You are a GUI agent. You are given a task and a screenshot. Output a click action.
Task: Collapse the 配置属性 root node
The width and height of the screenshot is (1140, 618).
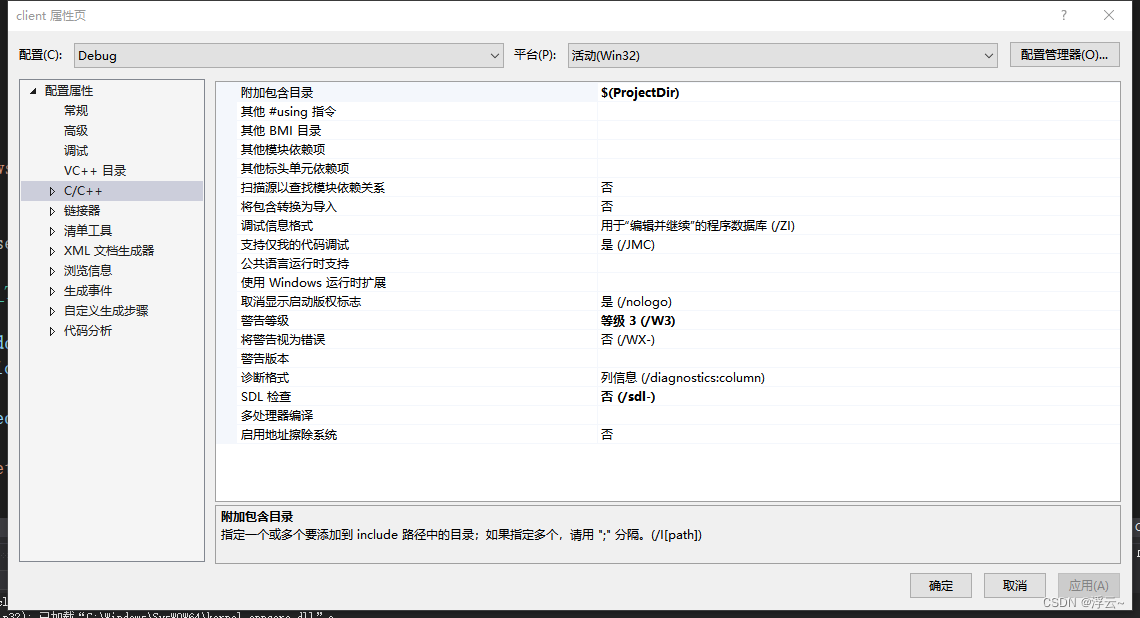(32, 90)
